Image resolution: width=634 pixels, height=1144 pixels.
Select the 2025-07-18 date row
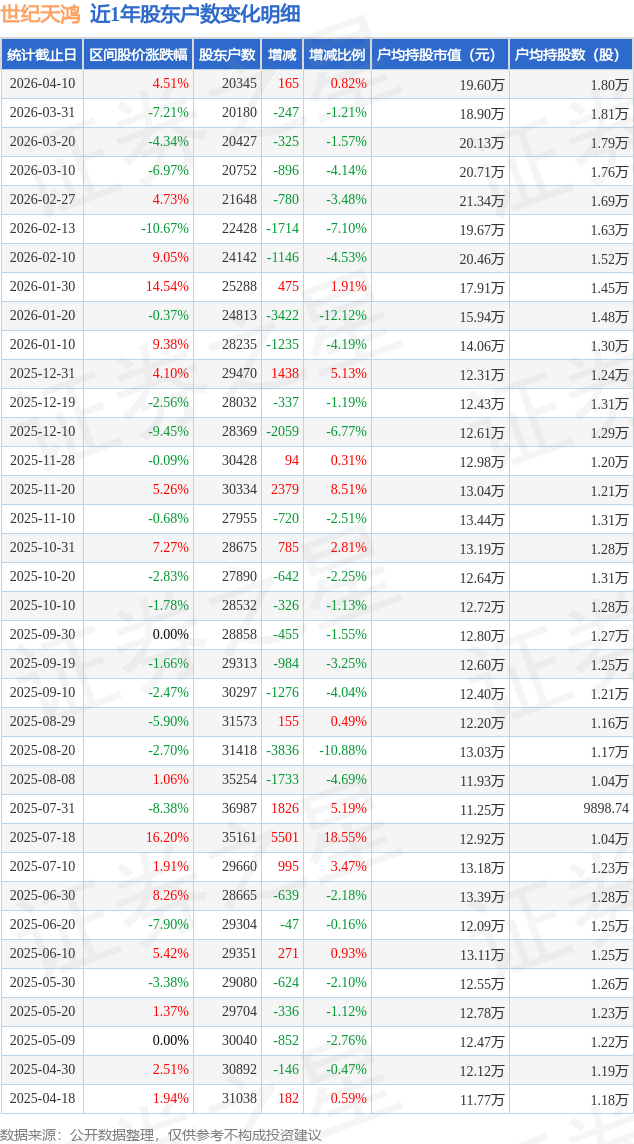coord(42,838)
